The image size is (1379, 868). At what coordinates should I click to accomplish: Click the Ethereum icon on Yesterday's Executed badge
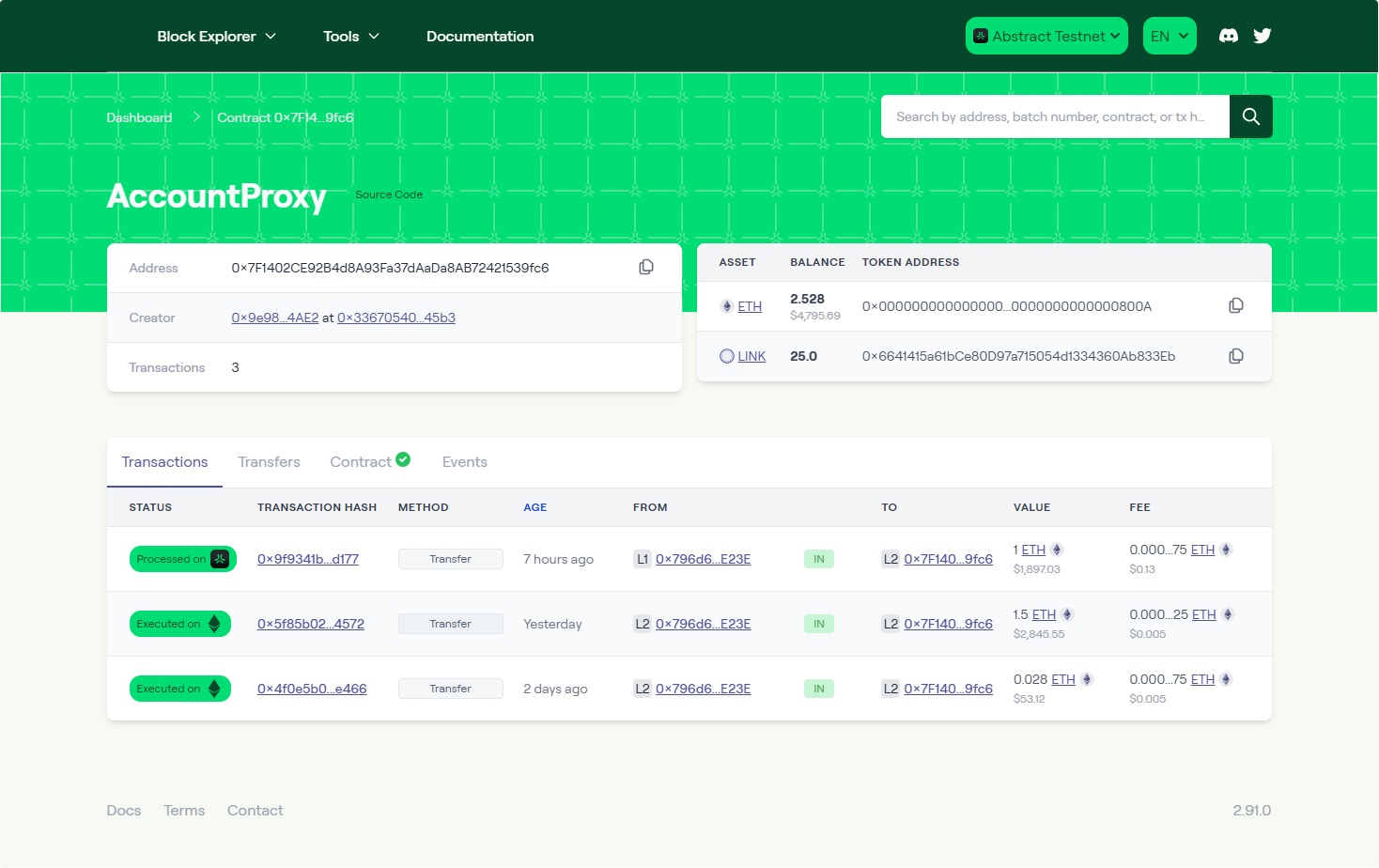(214, 624)
